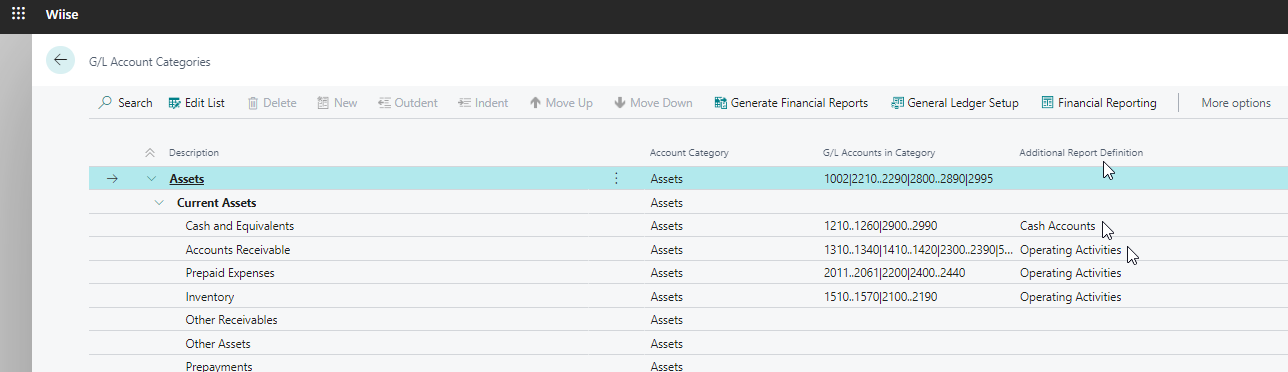Viewport: 1288px width, 372px height.
Task: Select the Cash and Equivalents row
Action: 688,226
